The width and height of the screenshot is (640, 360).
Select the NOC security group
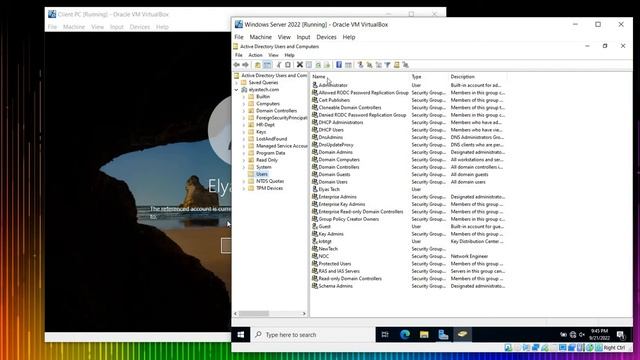(323, 256)
